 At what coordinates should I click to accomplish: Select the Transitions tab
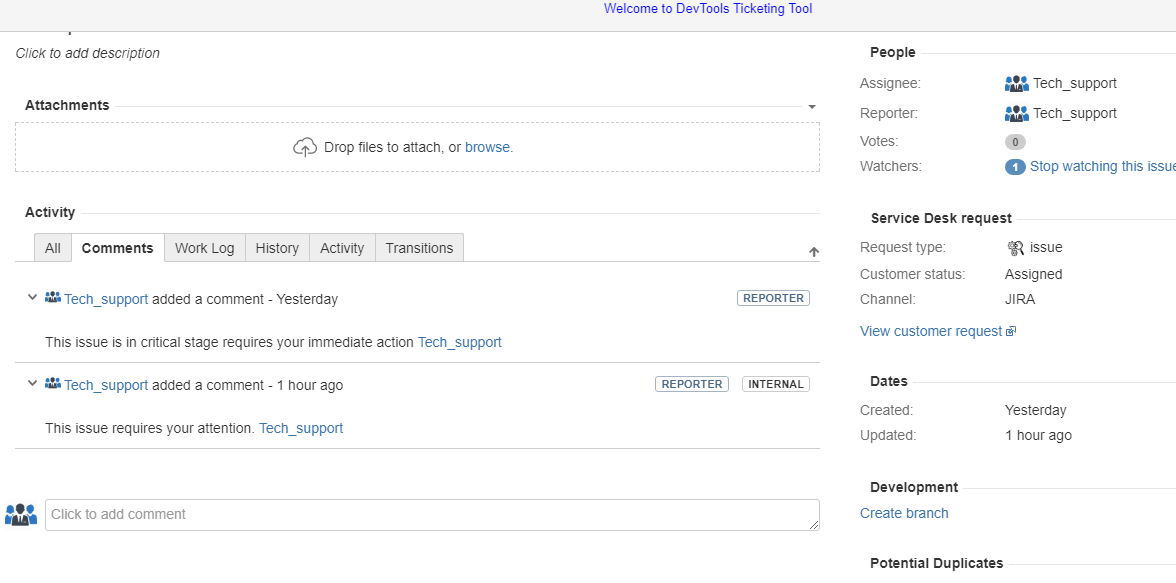coord(419,248)
